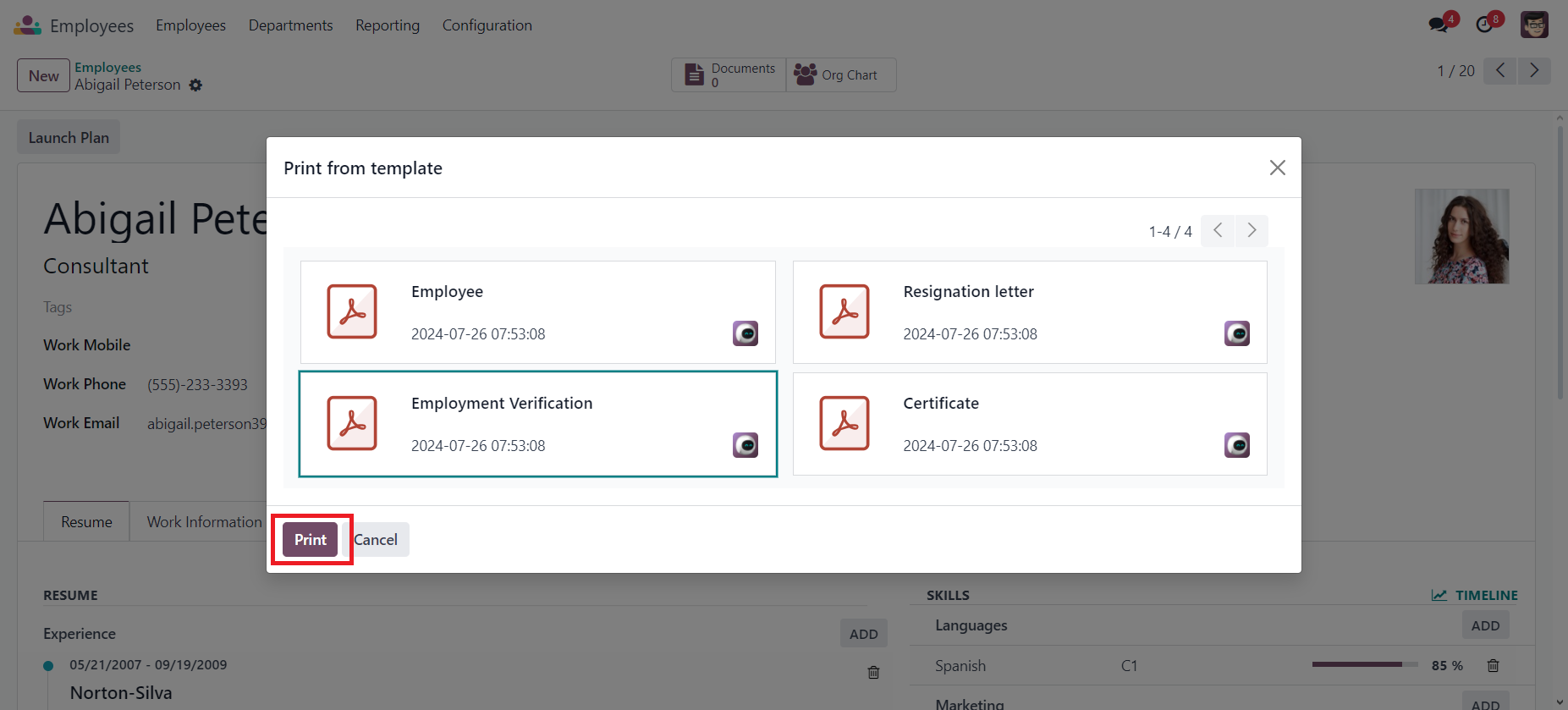This screenshot has width=1568, height=710.
Task: Open the user profile avatar menu
Action: tap(1533, 25)
